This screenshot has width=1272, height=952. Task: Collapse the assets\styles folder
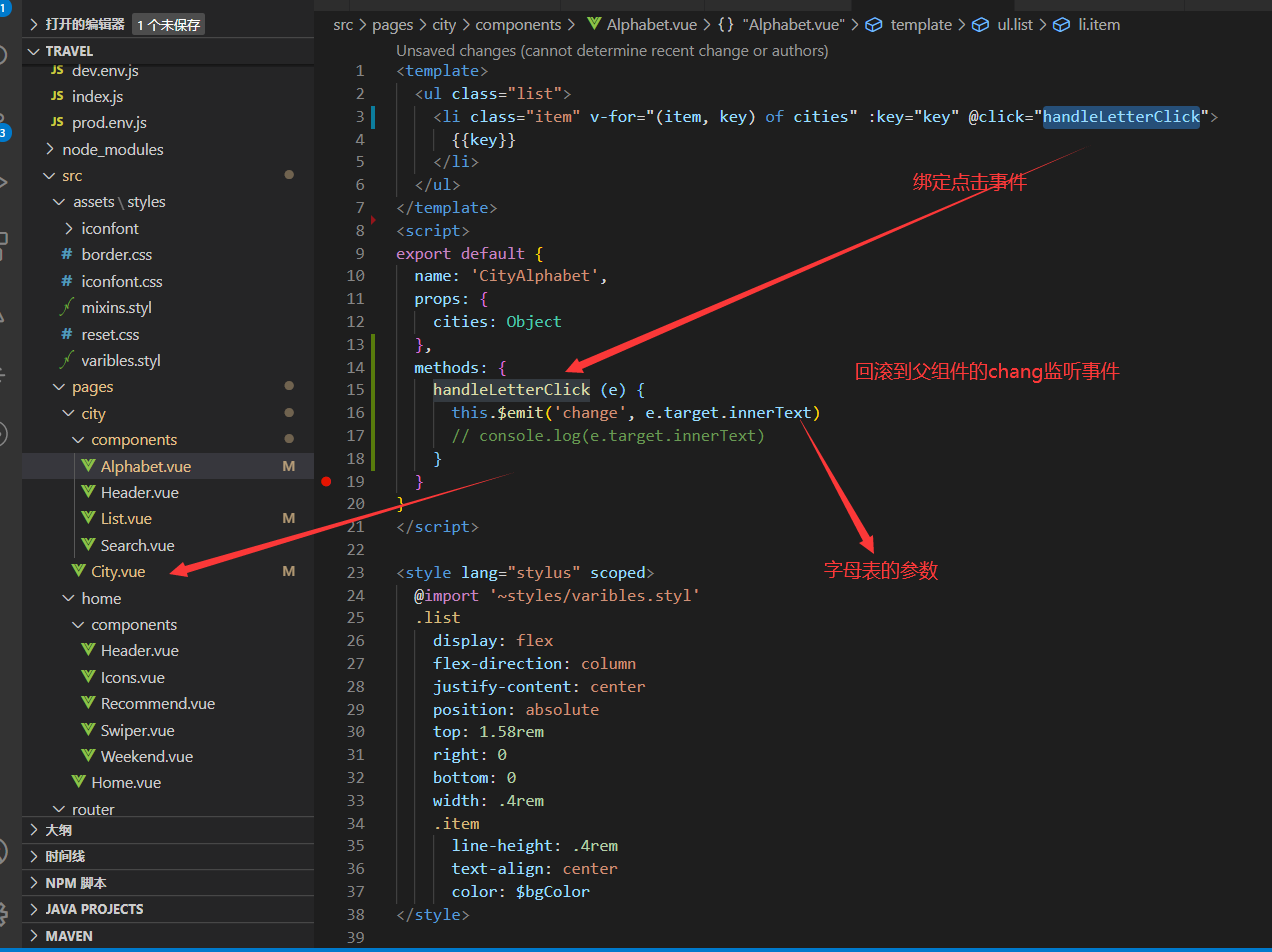60,202
